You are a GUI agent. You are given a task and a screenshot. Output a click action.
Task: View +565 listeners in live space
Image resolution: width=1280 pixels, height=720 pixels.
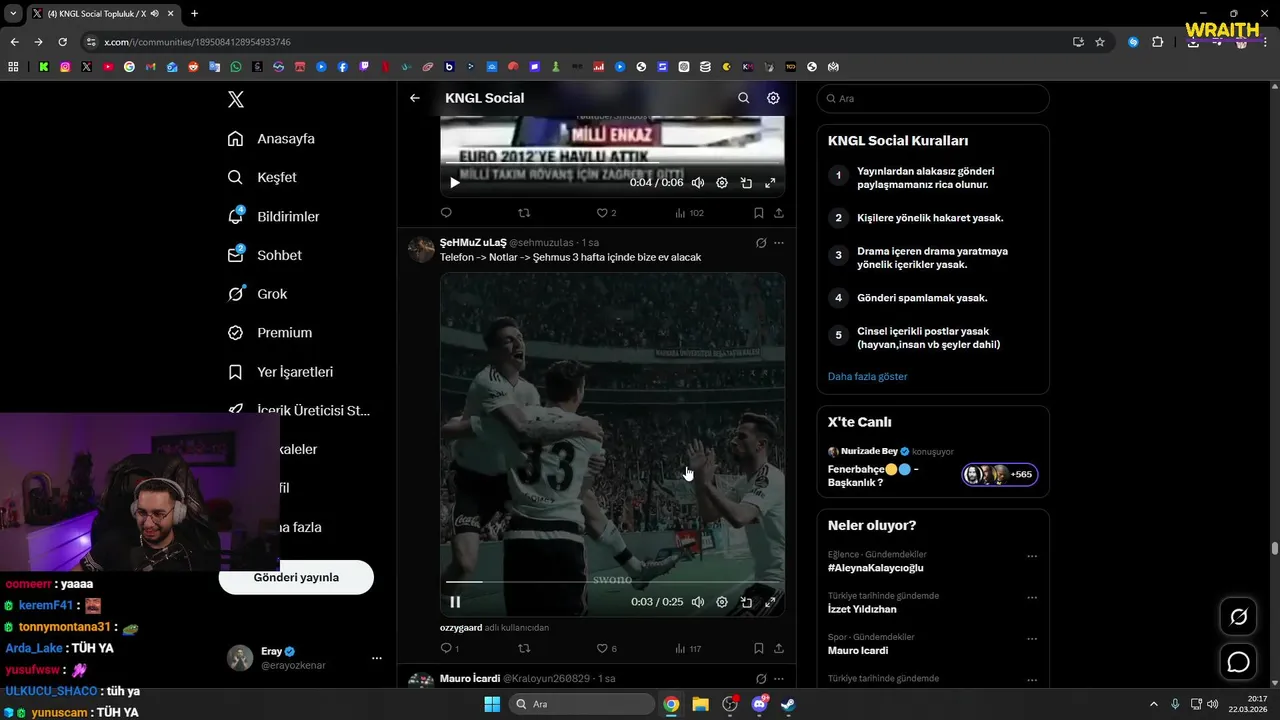1000,475
